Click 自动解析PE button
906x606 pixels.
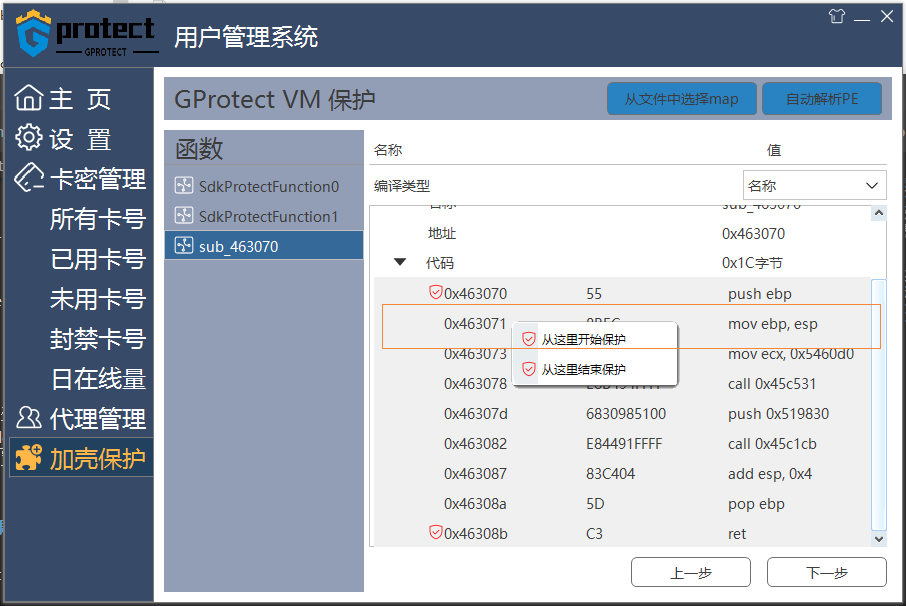[822, 99]
